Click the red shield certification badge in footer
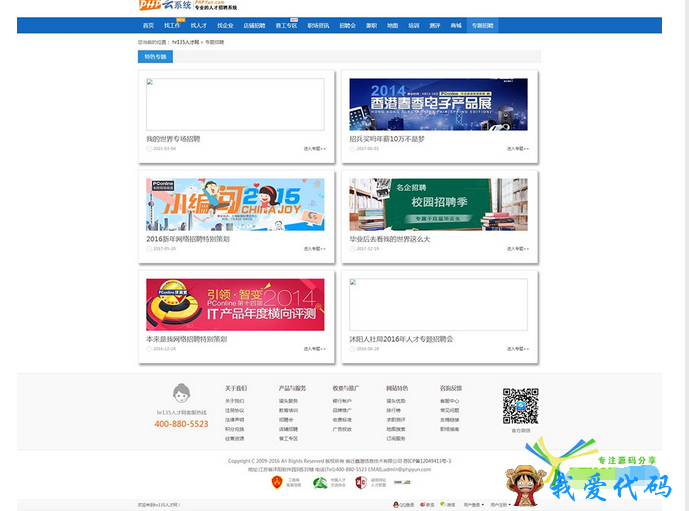 click(x=277, y=482)
